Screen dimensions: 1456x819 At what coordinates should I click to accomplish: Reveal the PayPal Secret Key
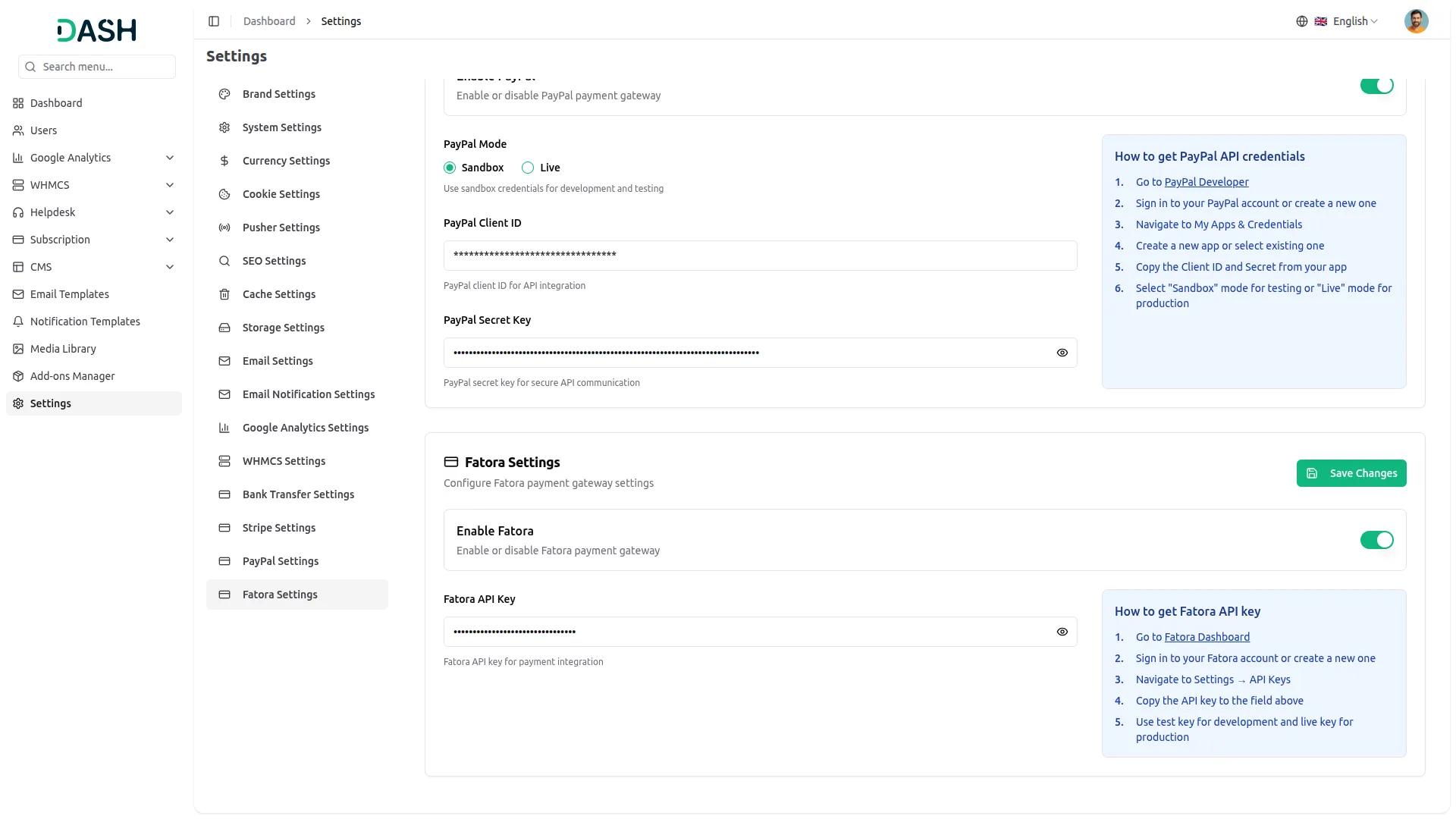(x=1062, y=353)
